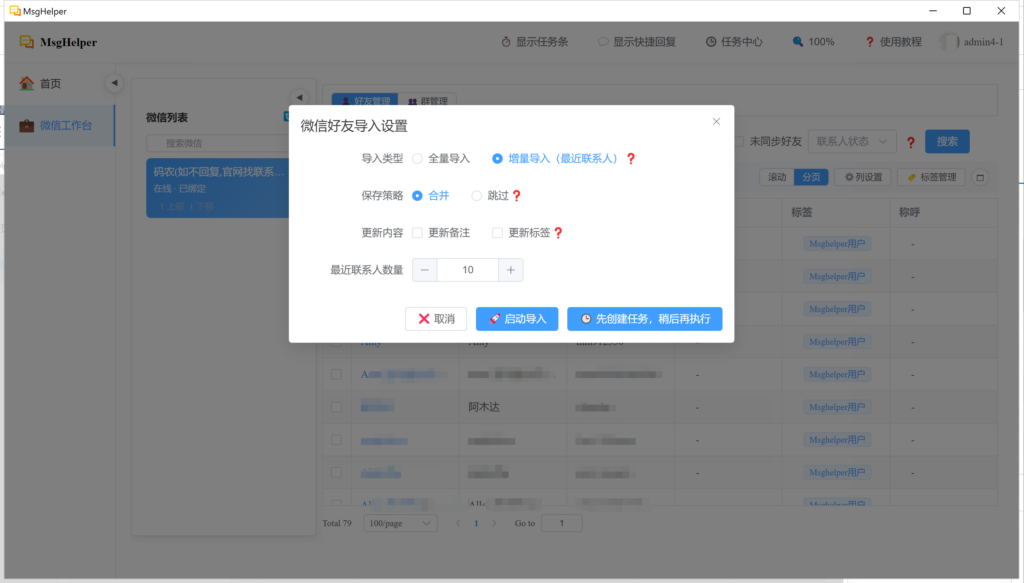
Task: Open the 100/page dropdown
Action: pyautogui.click(x=400, y=523)
